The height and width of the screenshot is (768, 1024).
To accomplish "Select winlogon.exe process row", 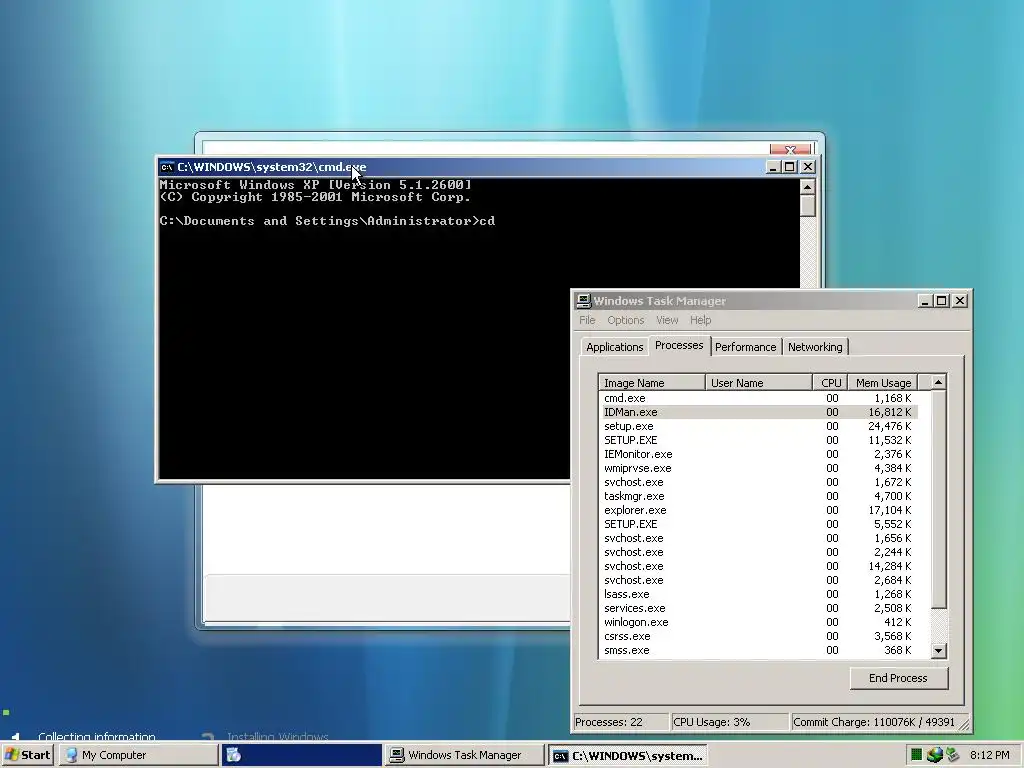I will pyautogui.click(x=758, y=623).
